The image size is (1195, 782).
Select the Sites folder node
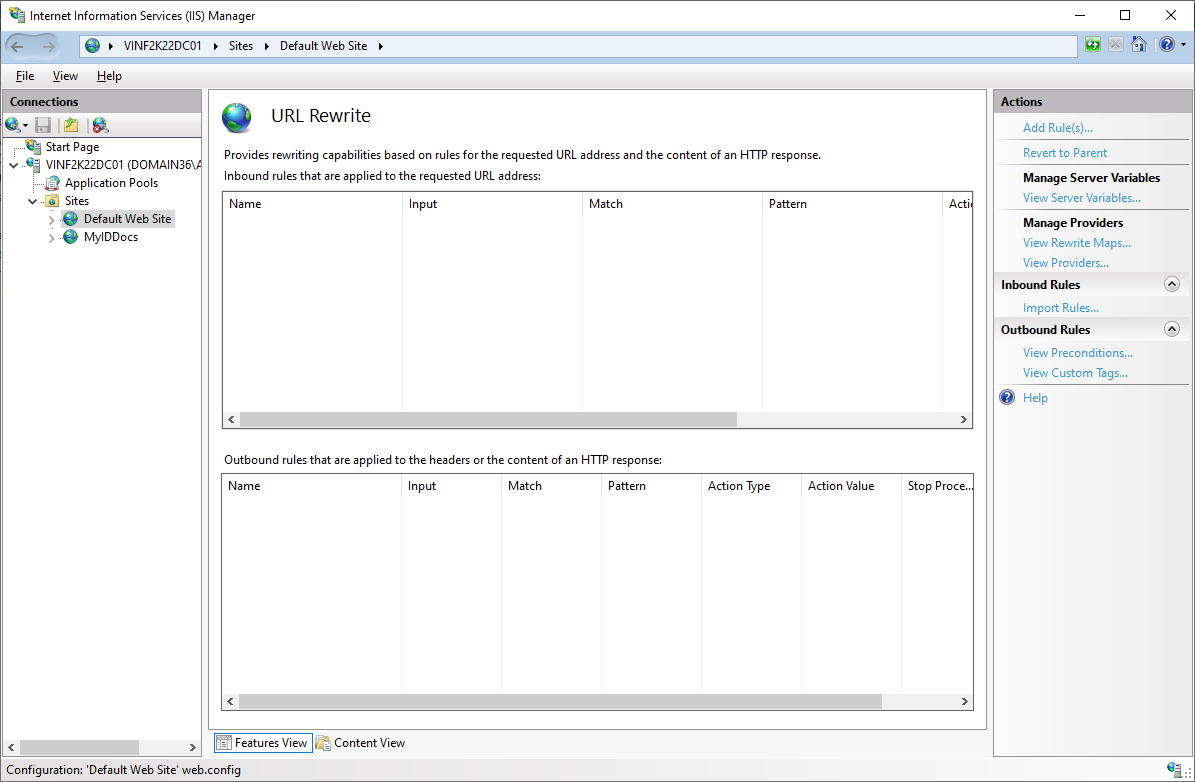pos(76,201)
